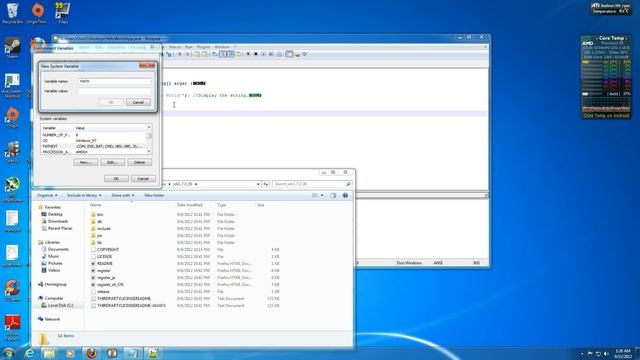Click the Action Center flag in tray
This screenshot has height=360, width=640.
click(x=590, y=353)
